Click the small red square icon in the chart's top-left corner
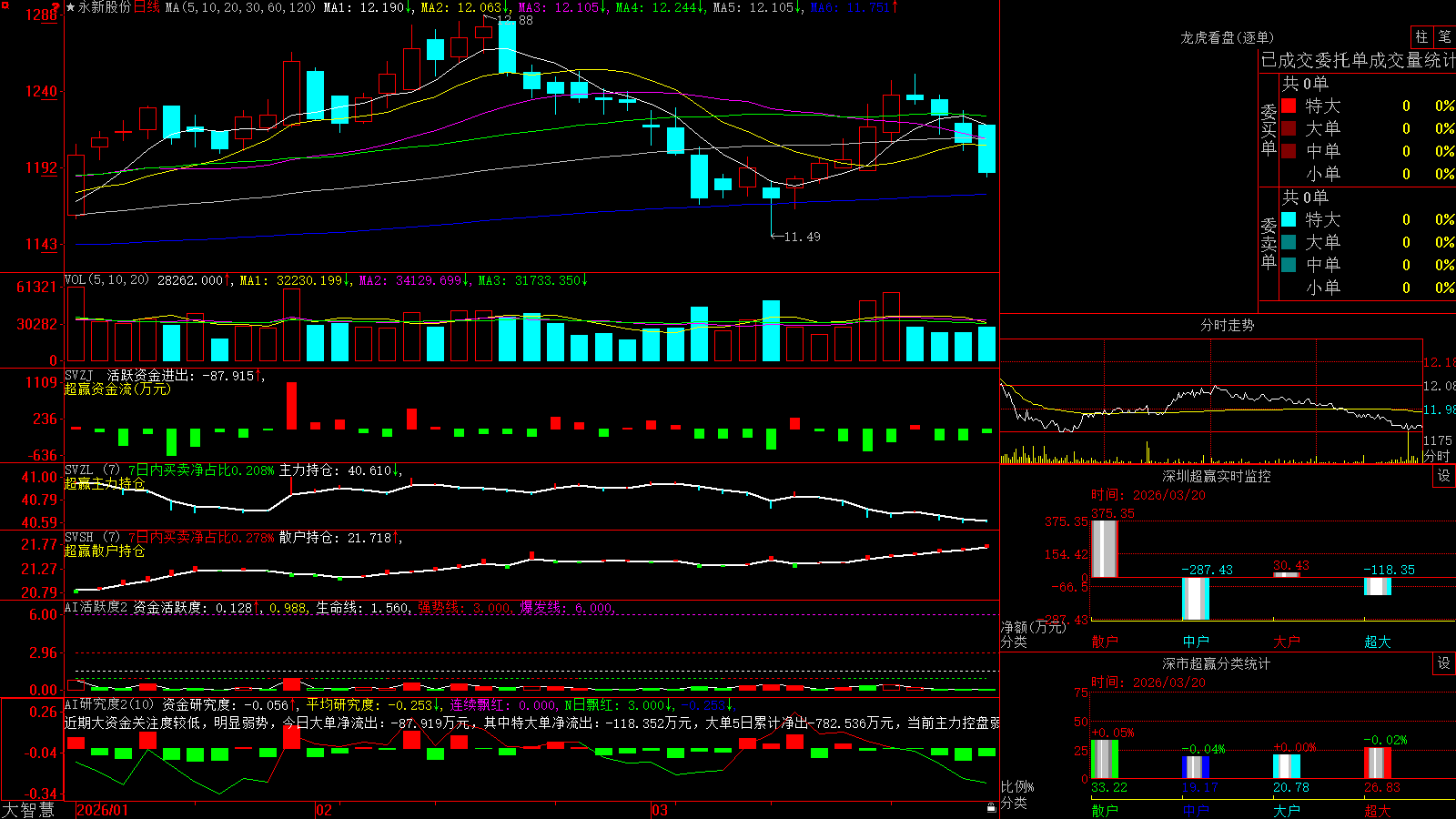This screenshot has width=1456, height=819. 5,5
